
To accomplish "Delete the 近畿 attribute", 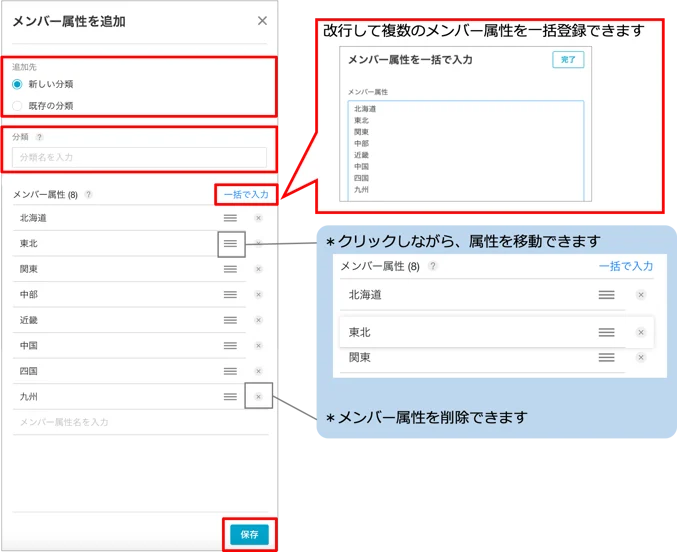I will 258,320.
